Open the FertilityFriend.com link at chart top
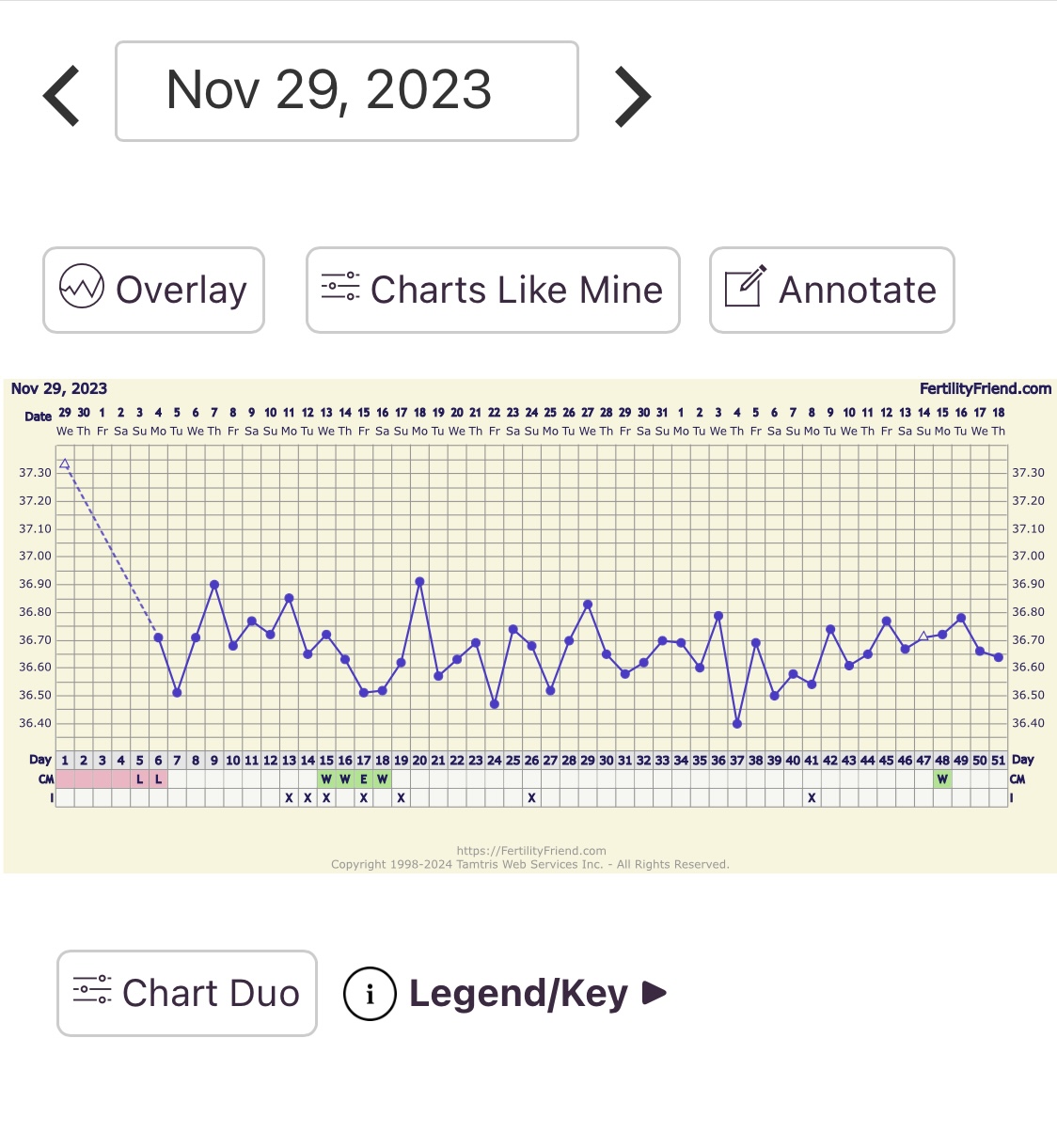Image resolution: width=1057 pixels, height=1148 pixels. click(x=985, y=388)
